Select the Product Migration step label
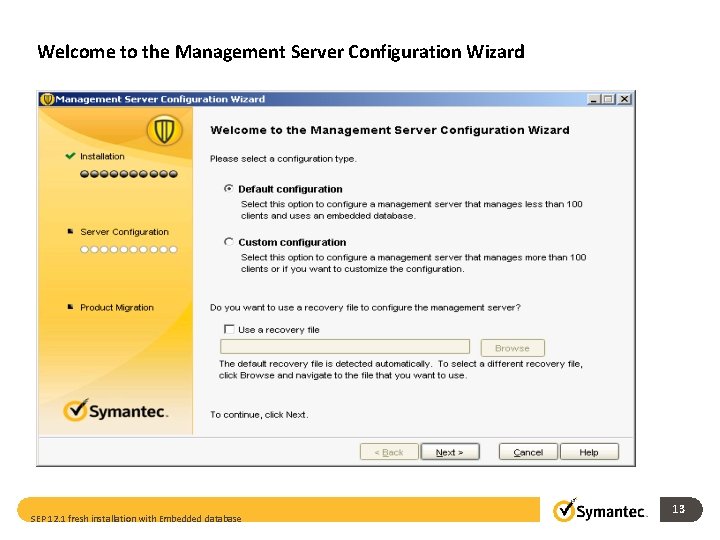 (117, 308)
